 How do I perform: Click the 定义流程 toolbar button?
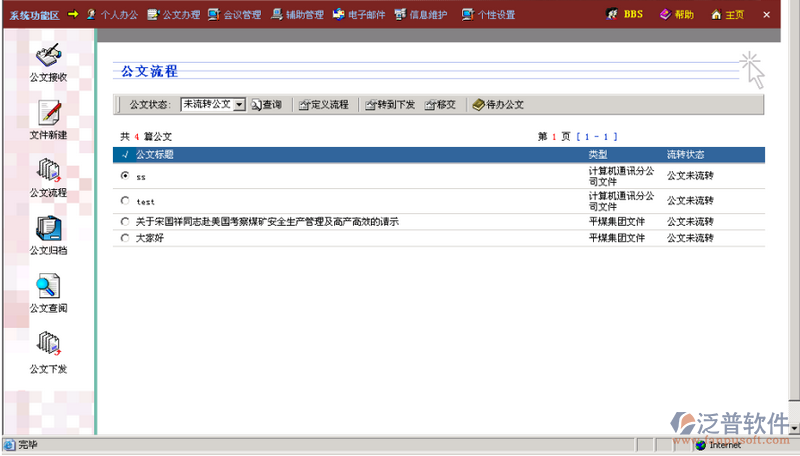[x=324, y=105]
